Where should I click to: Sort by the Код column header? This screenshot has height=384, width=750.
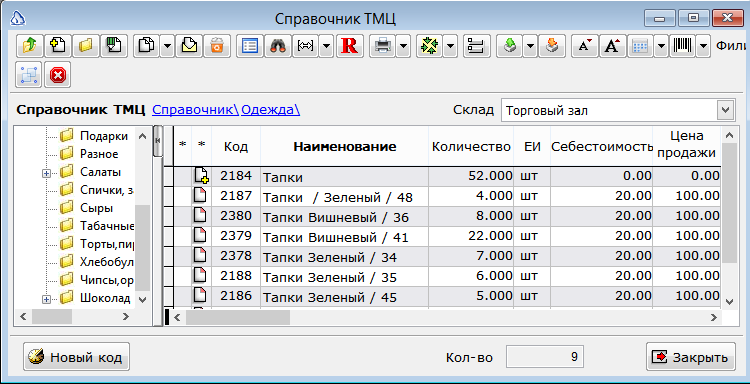tap(236, 146)
